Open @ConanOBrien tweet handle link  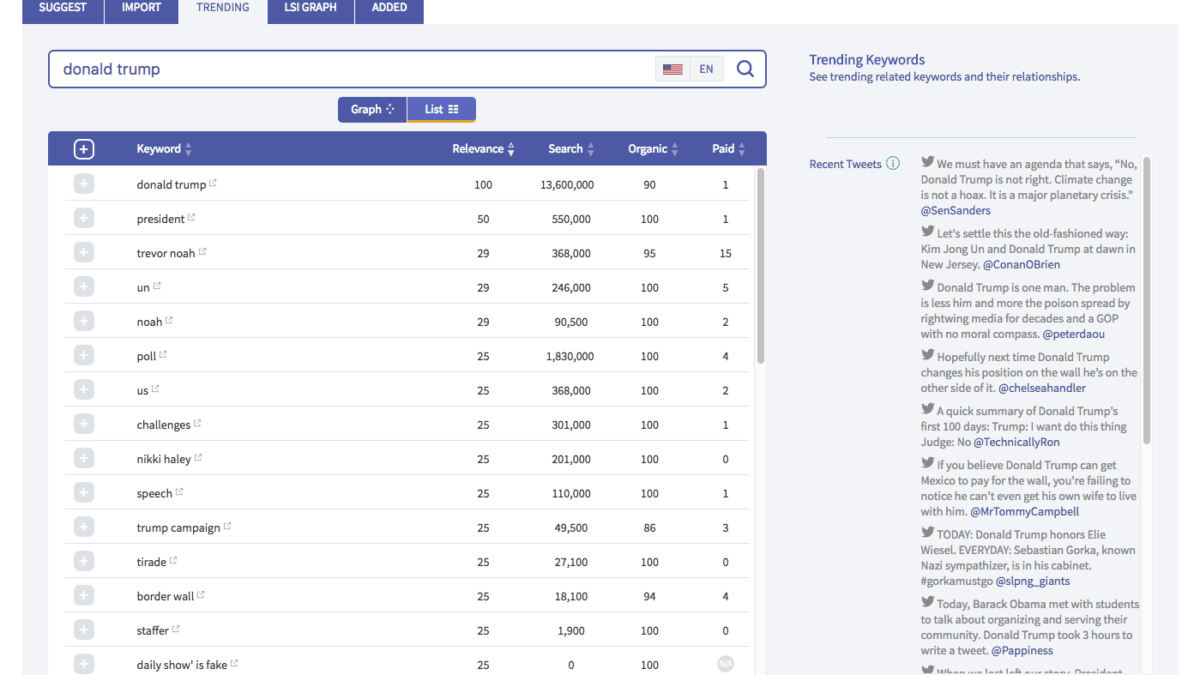(1021, 265)
